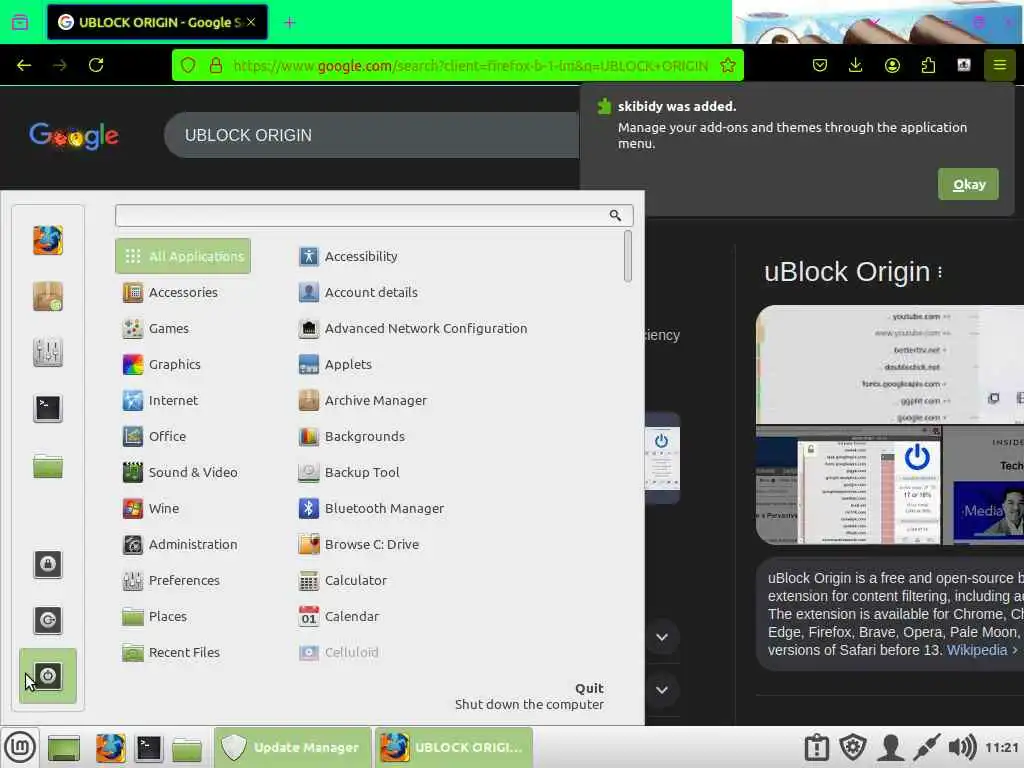The height and width of the screenshot is (768, 1024).
Task: Open Firefox Downloads panel
Action: (x=856, y=65)
